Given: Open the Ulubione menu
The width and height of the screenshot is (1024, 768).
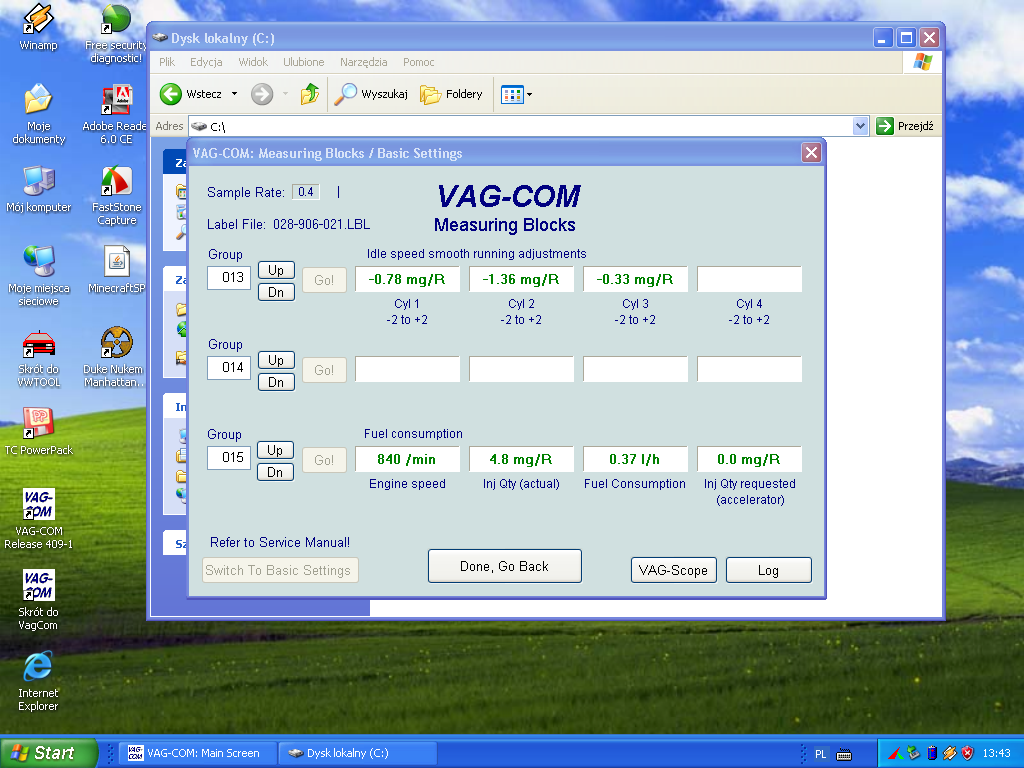Looking at the screenshot, I should (303, 62).
